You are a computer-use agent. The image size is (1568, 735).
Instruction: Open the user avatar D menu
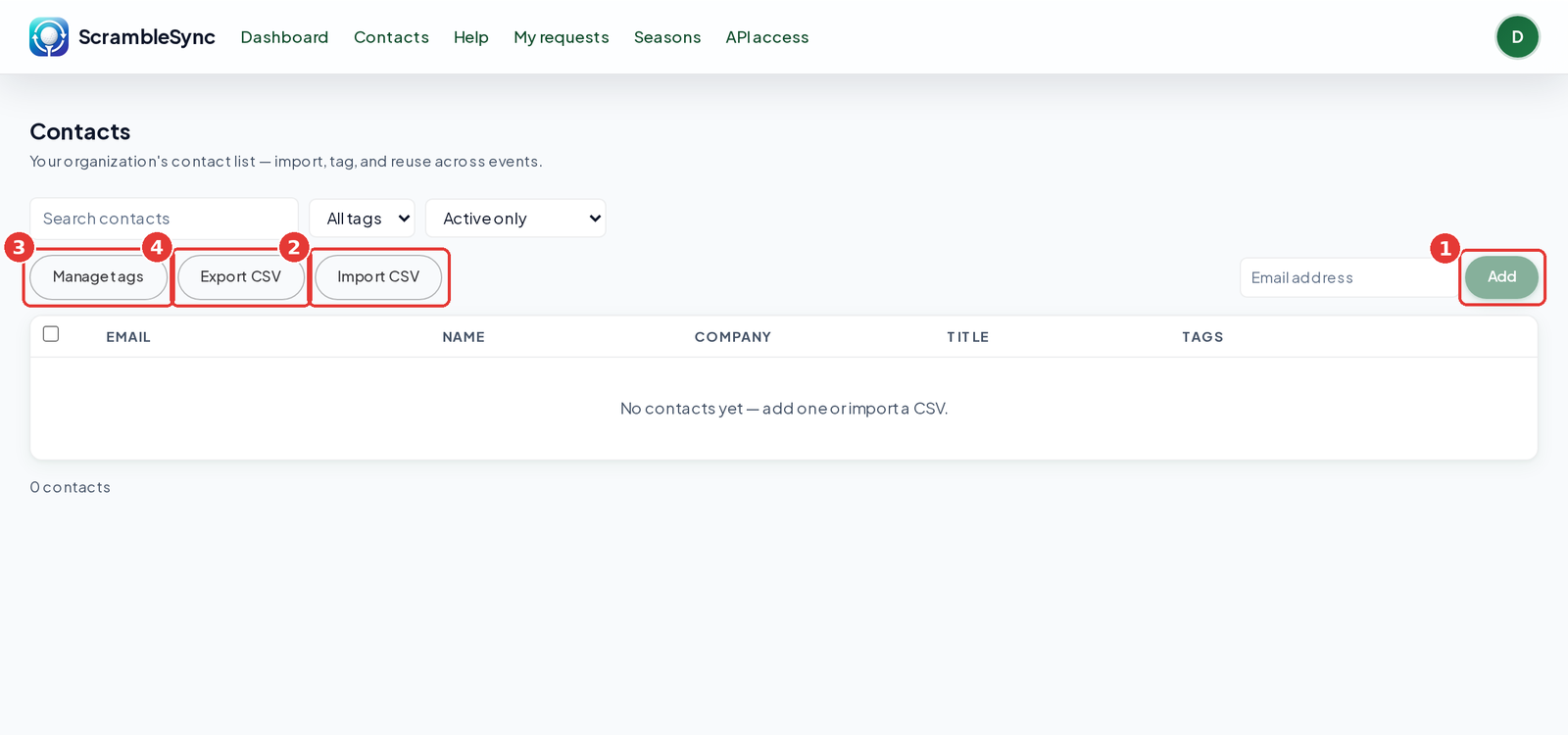(x=1517, y=37)
